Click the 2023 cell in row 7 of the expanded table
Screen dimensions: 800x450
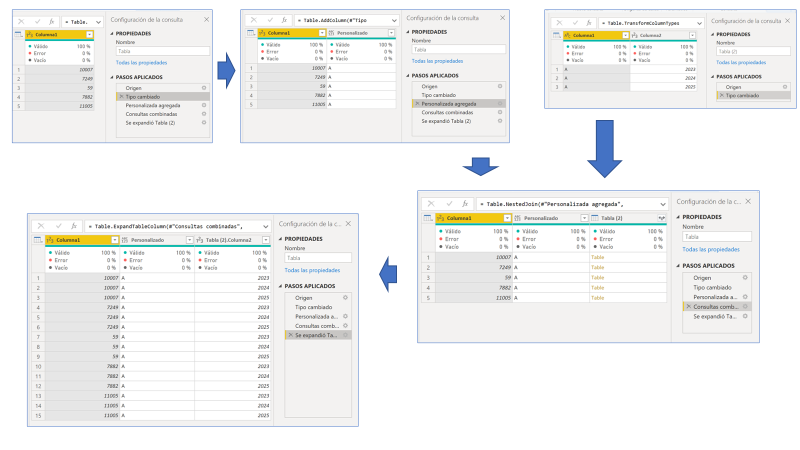point(233,337)
